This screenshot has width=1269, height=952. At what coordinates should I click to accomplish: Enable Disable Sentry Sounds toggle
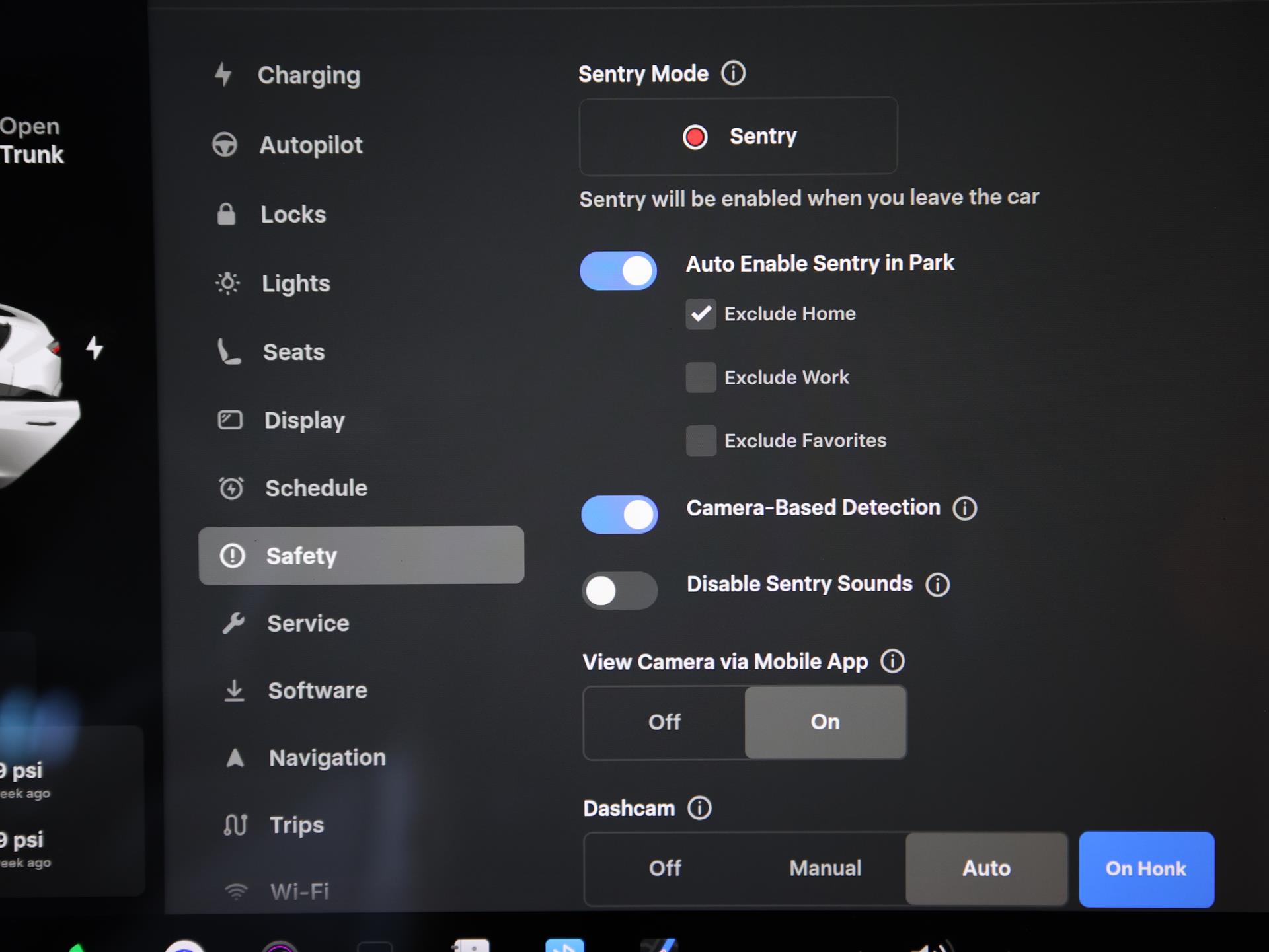[619, 591]
